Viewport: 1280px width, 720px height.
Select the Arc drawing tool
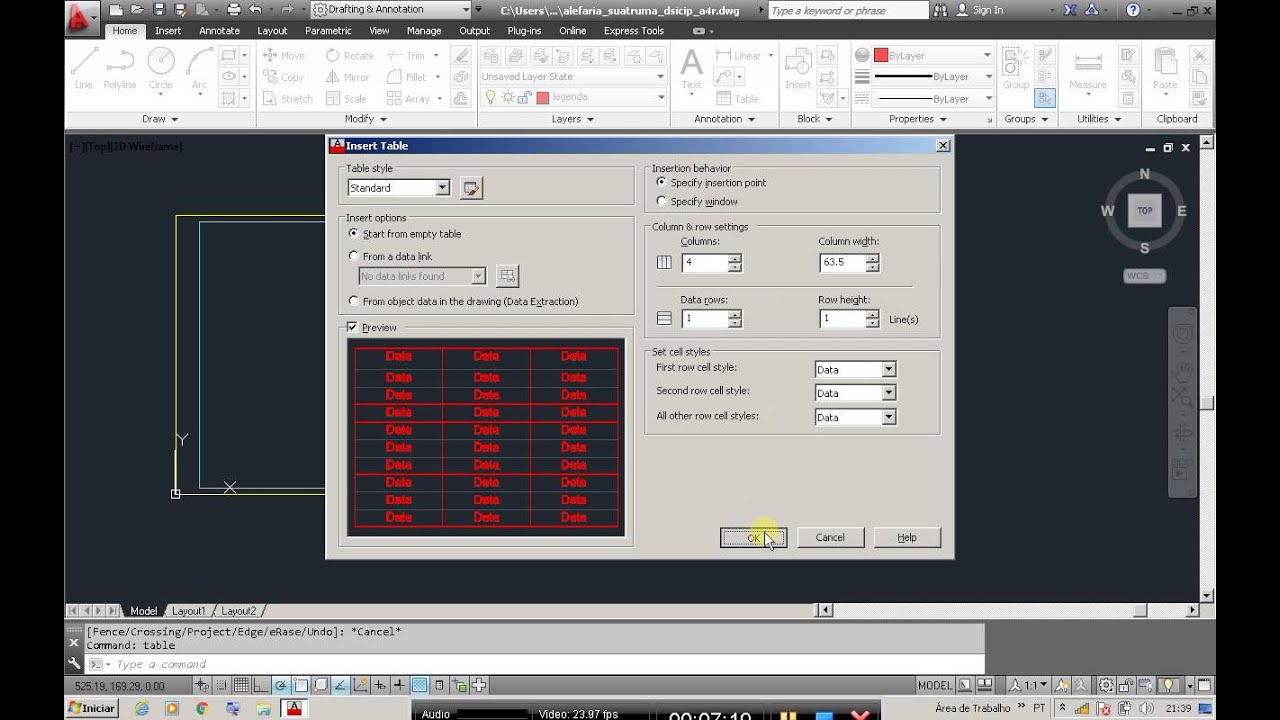coord(197,68)
